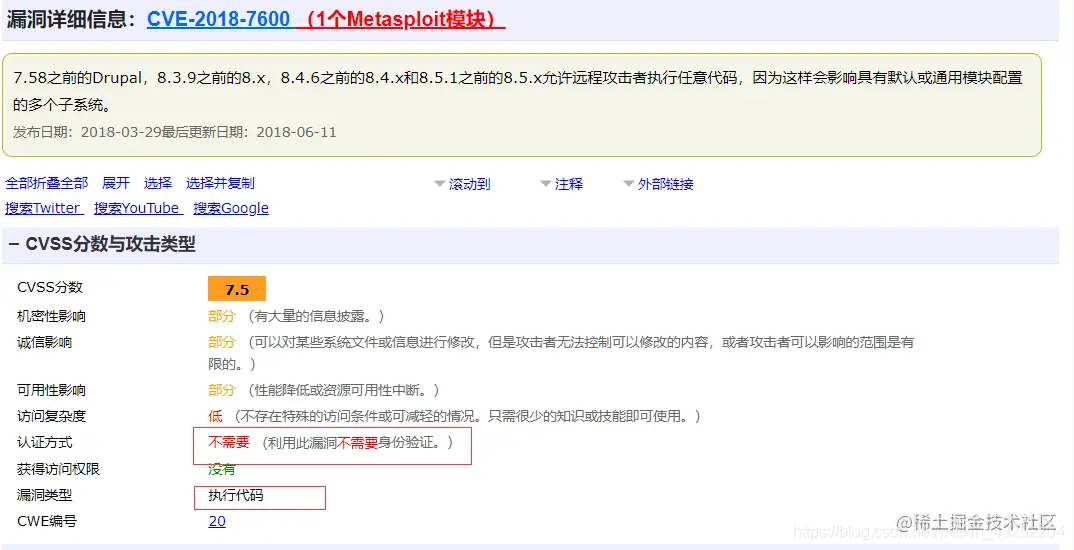
Task: Select the 诚信影响 label
Action: [x=45, y=342]
